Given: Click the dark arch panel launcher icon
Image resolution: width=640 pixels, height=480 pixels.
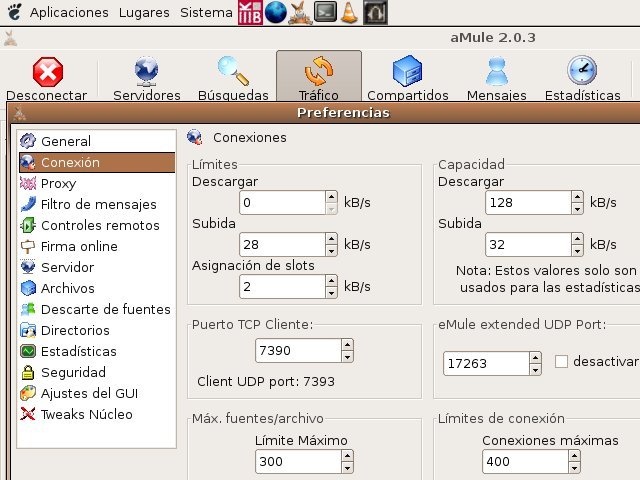Looking at the screenshot, I should pos(375,13).
